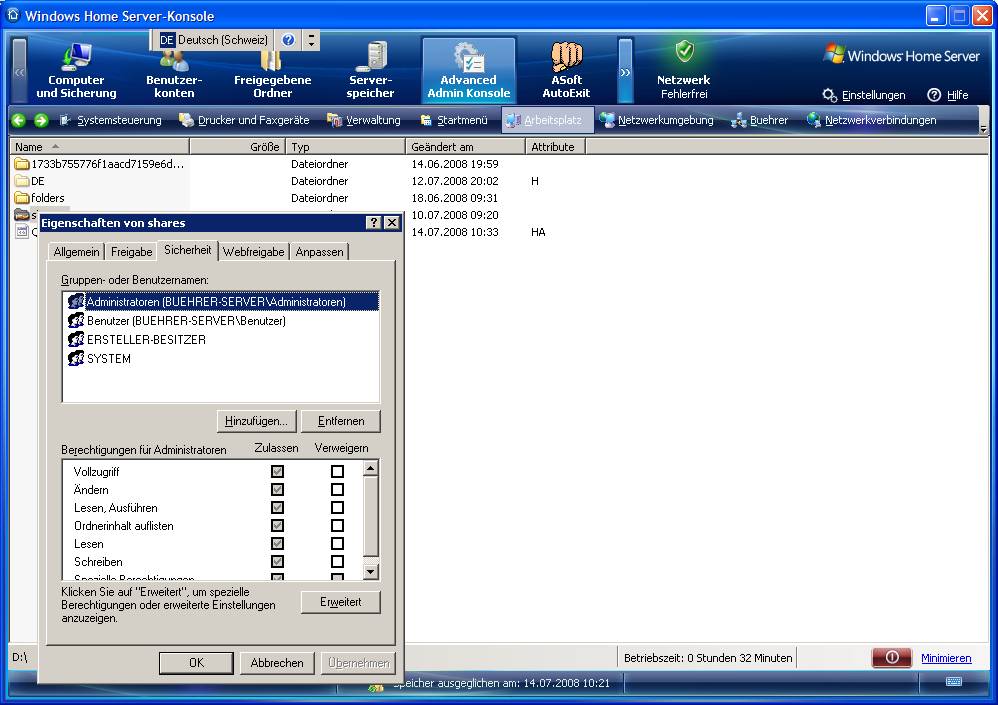Sort by Größe column header
The height and width of the screenshot is (705, 998).
tap(237, 146)
